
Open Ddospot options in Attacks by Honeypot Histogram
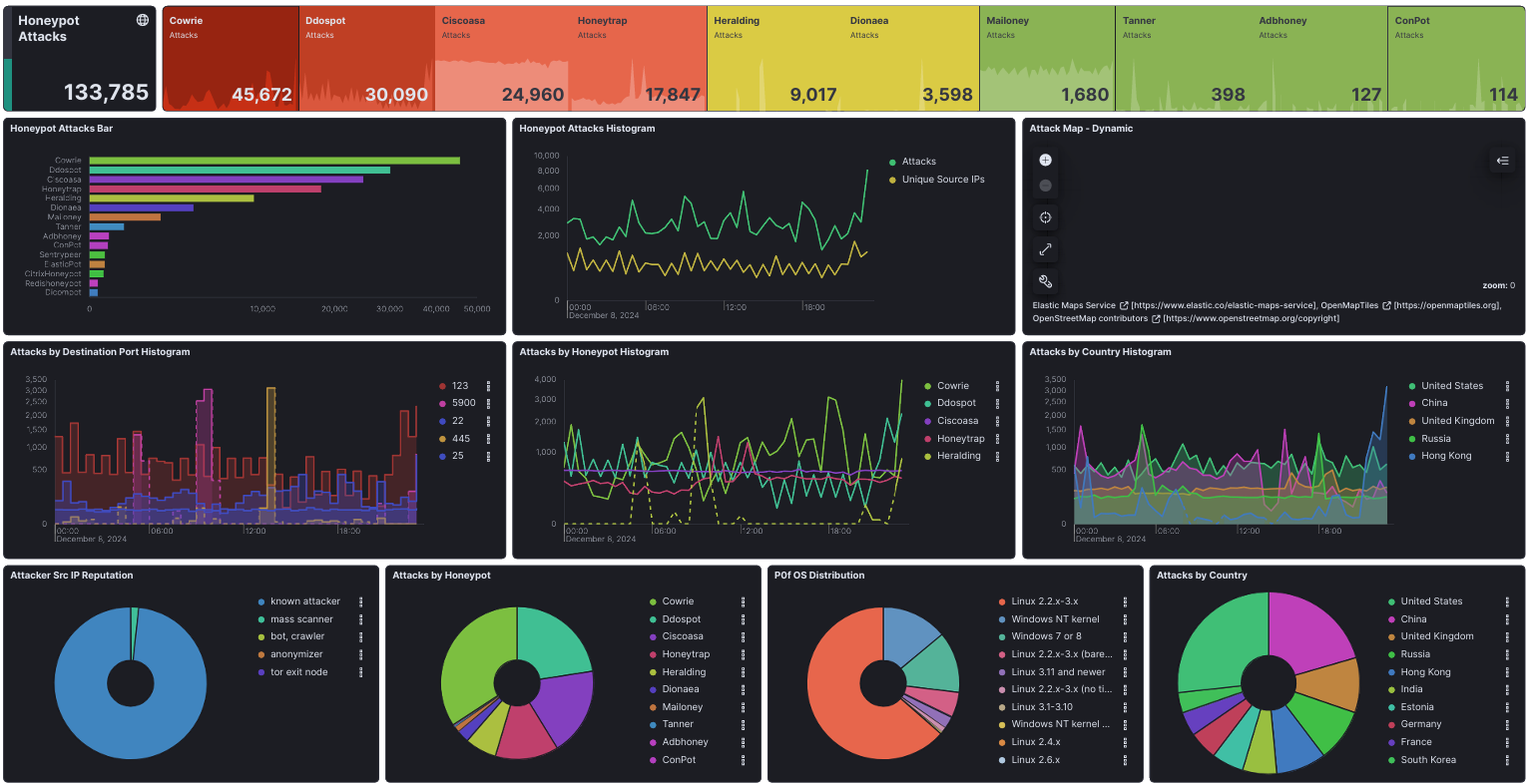pyautogui.click(x=997, y=403)
